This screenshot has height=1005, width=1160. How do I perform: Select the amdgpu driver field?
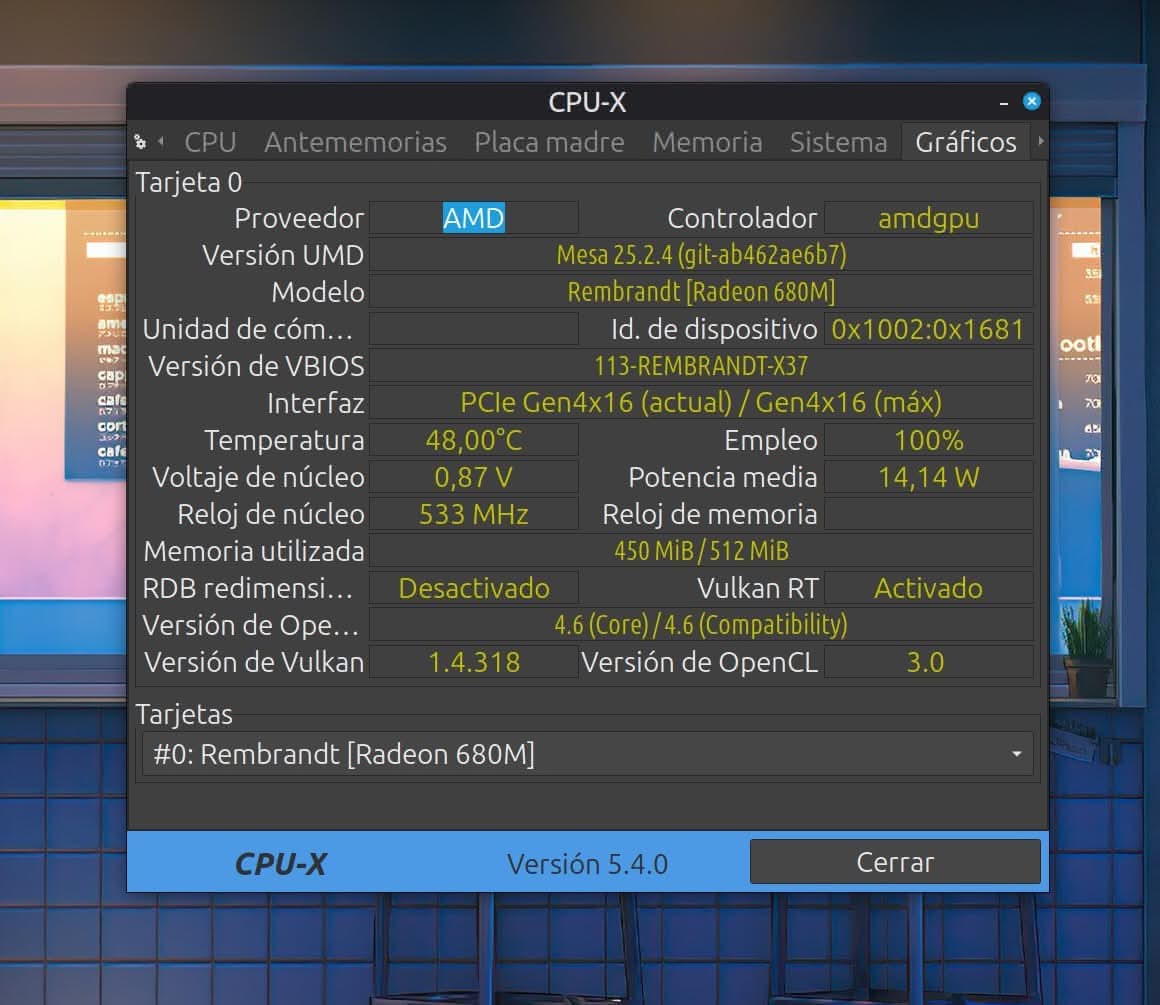click(x=928, y=218)
